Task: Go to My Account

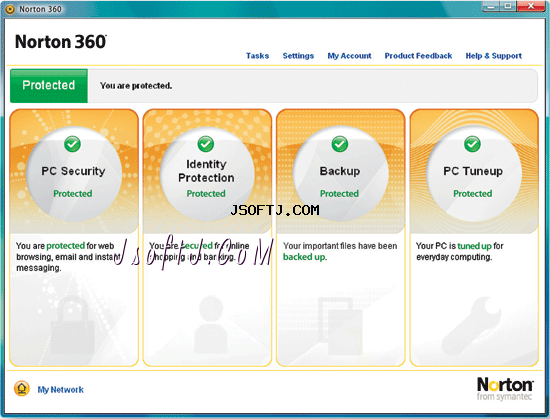Action: [349, 56]
